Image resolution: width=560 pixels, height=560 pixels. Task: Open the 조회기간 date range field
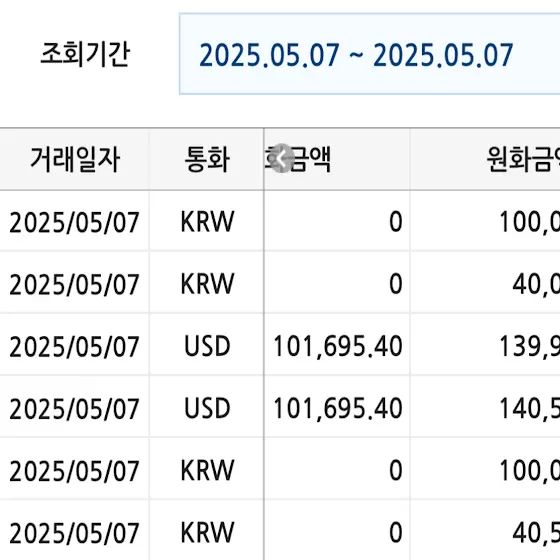pyautogui.click(x=370, y=54)
